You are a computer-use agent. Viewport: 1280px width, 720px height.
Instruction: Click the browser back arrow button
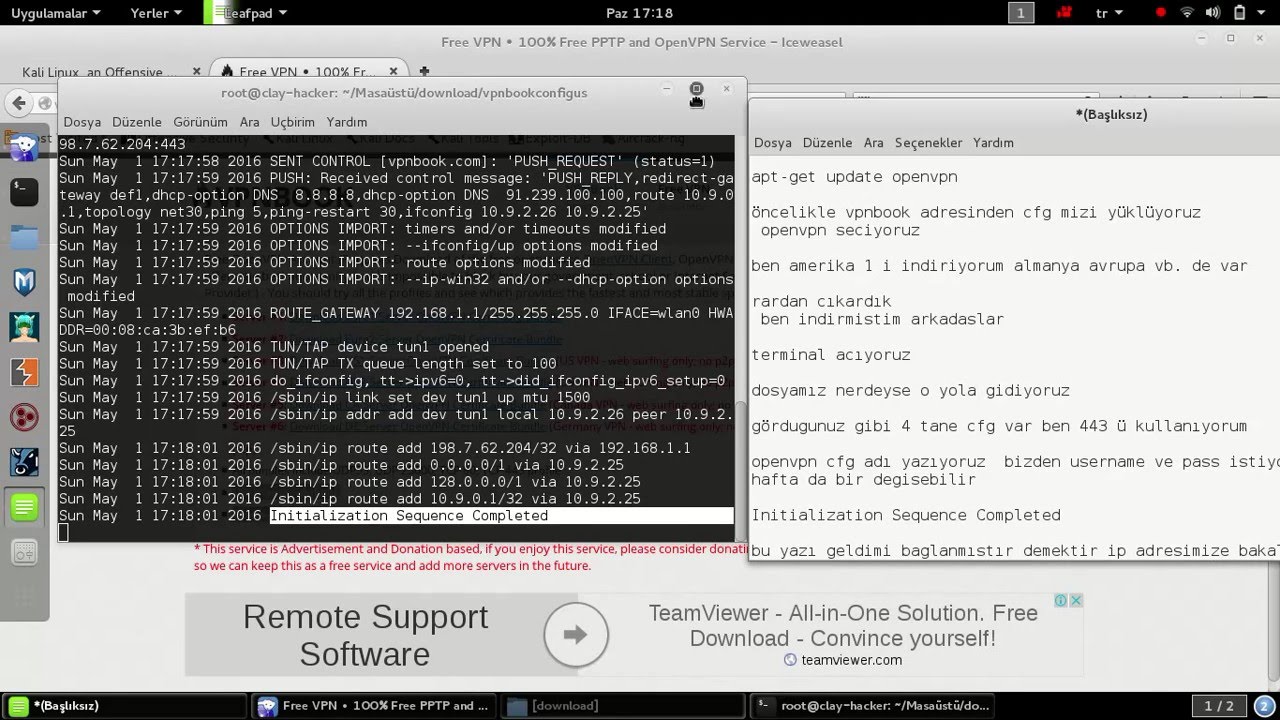point(18,103)
